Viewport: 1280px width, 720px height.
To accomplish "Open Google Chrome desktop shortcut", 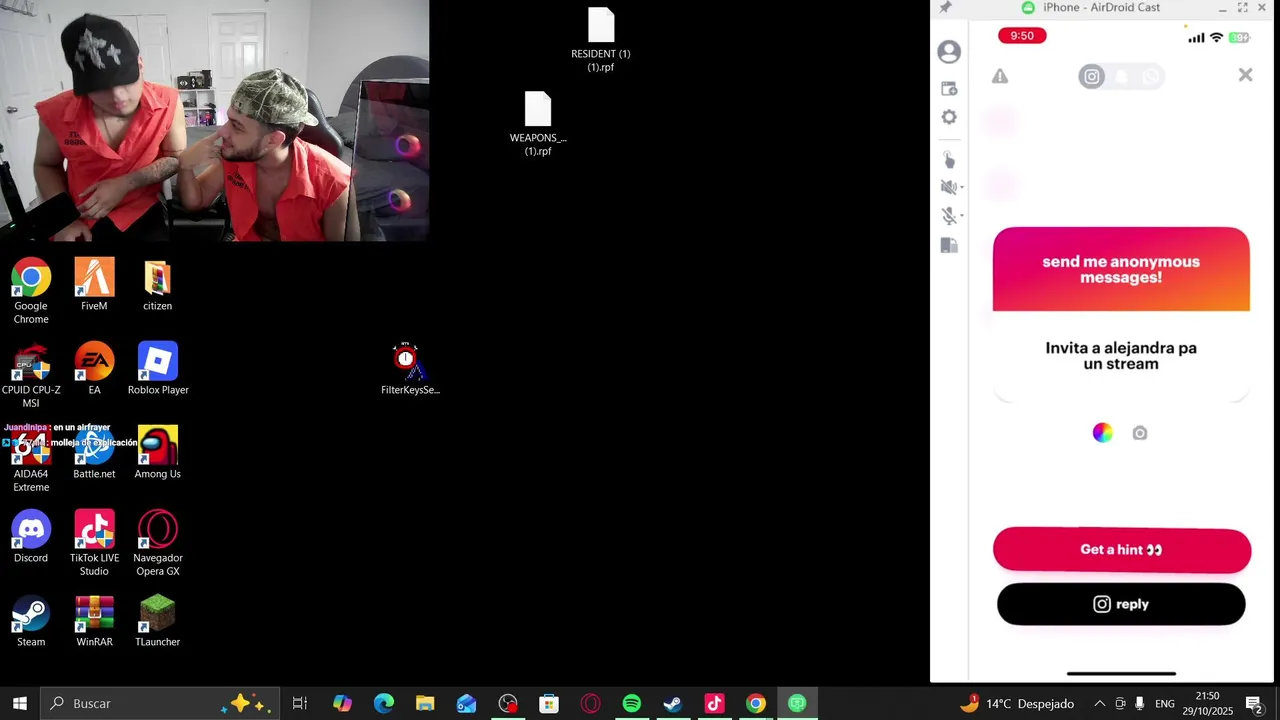I will click(x=31, y=291).
